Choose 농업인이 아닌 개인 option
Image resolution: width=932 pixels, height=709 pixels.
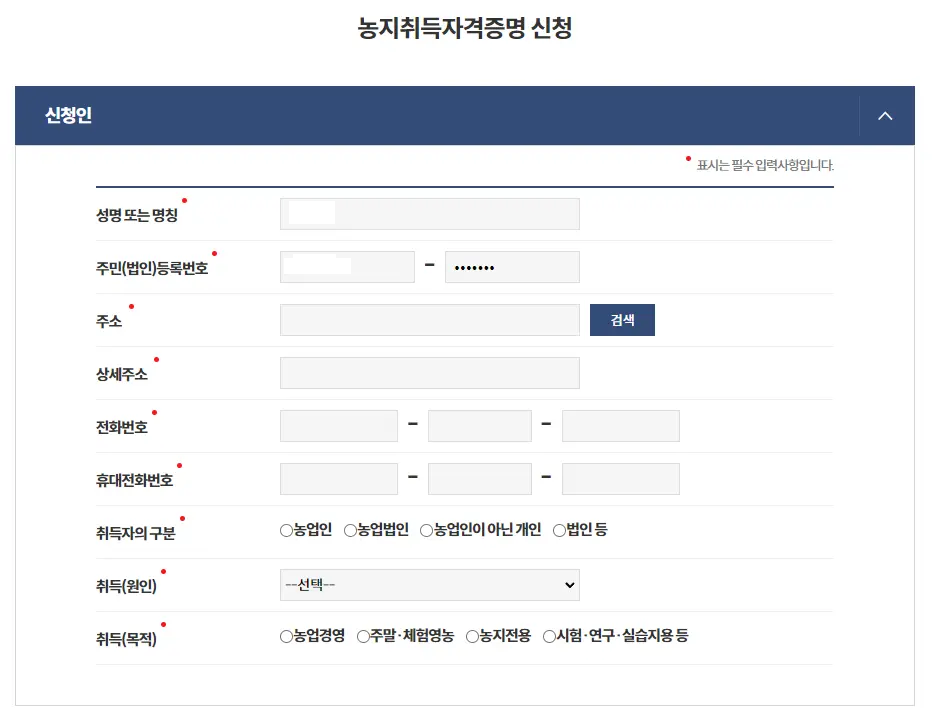pos(426,531)
